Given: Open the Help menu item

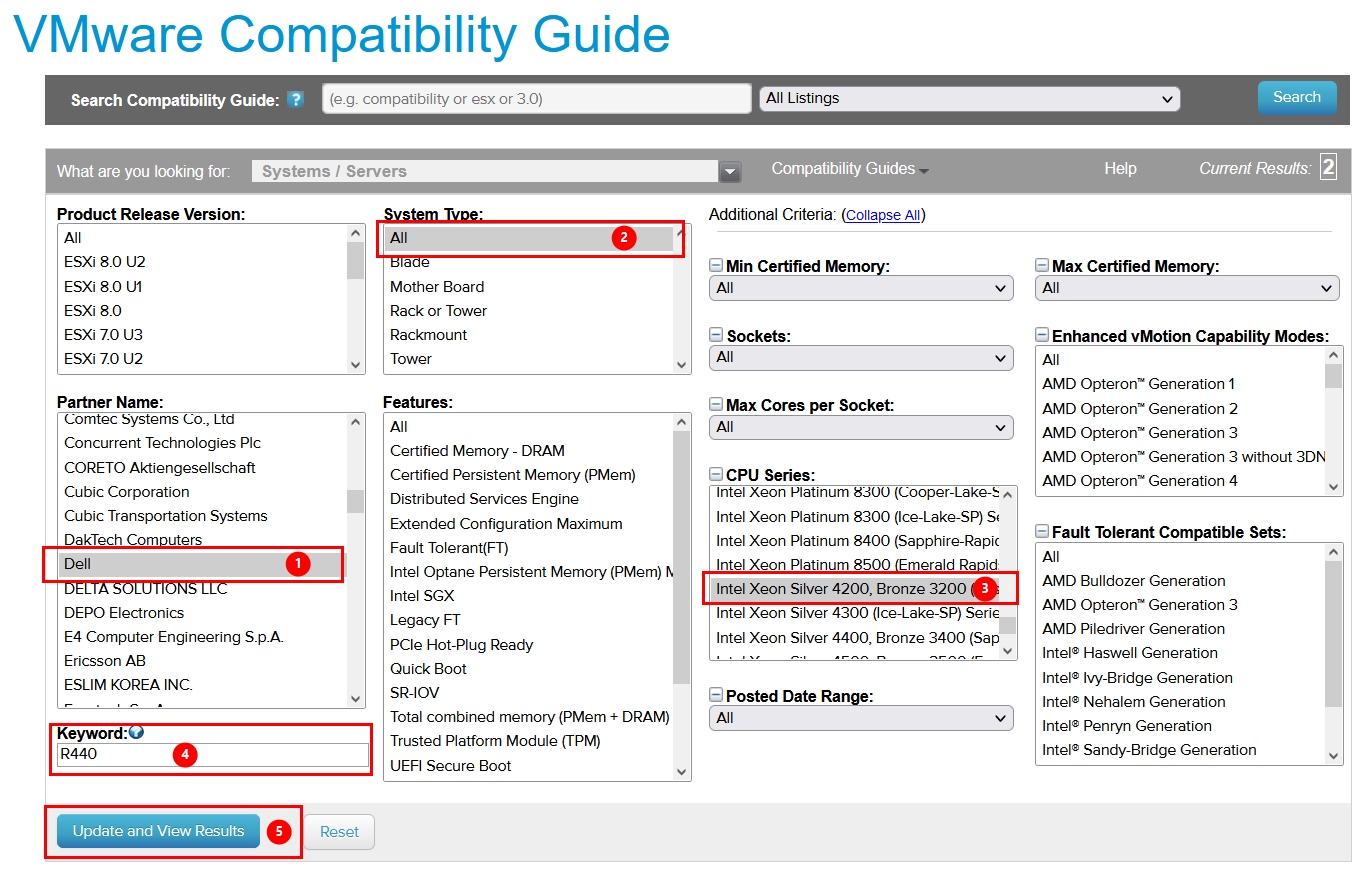Looking at the screenshot, I should (x=1120, y=169).
